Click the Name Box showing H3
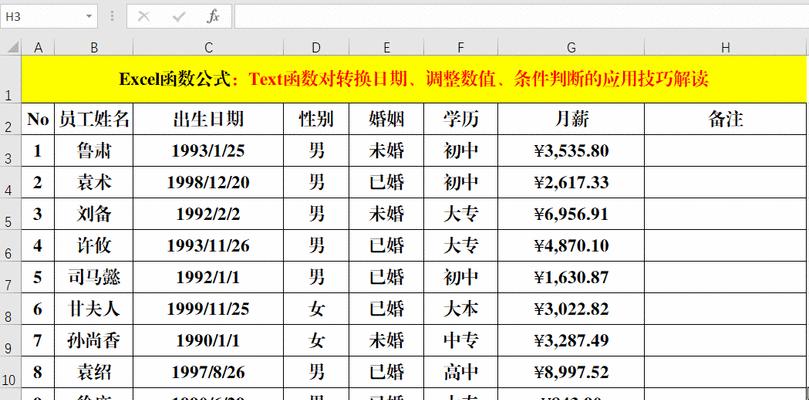The width and height of the screenshot is (809, 400). [x=49, y=17]
